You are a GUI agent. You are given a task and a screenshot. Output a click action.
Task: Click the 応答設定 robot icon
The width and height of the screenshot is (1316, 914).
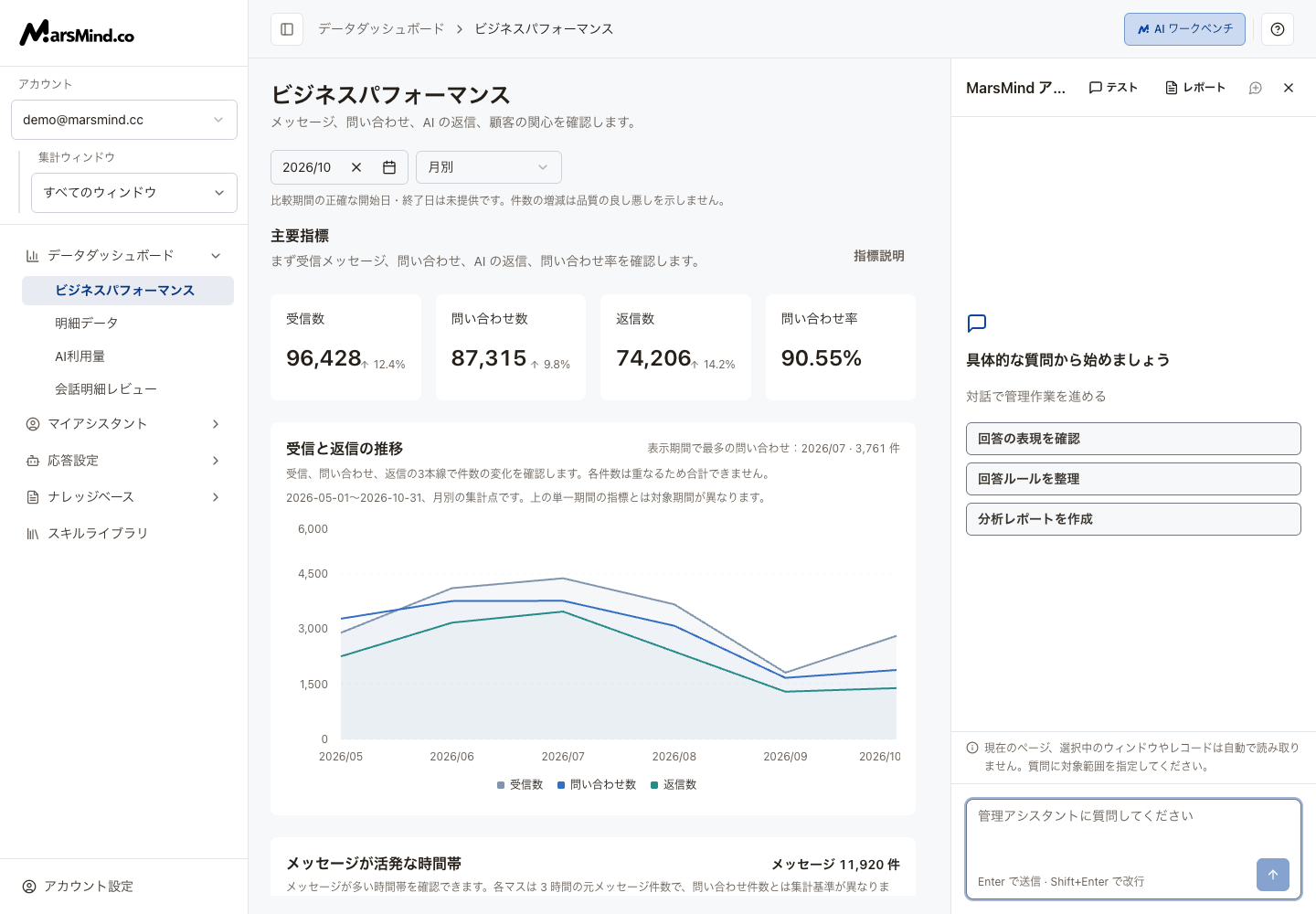point(33,461)
